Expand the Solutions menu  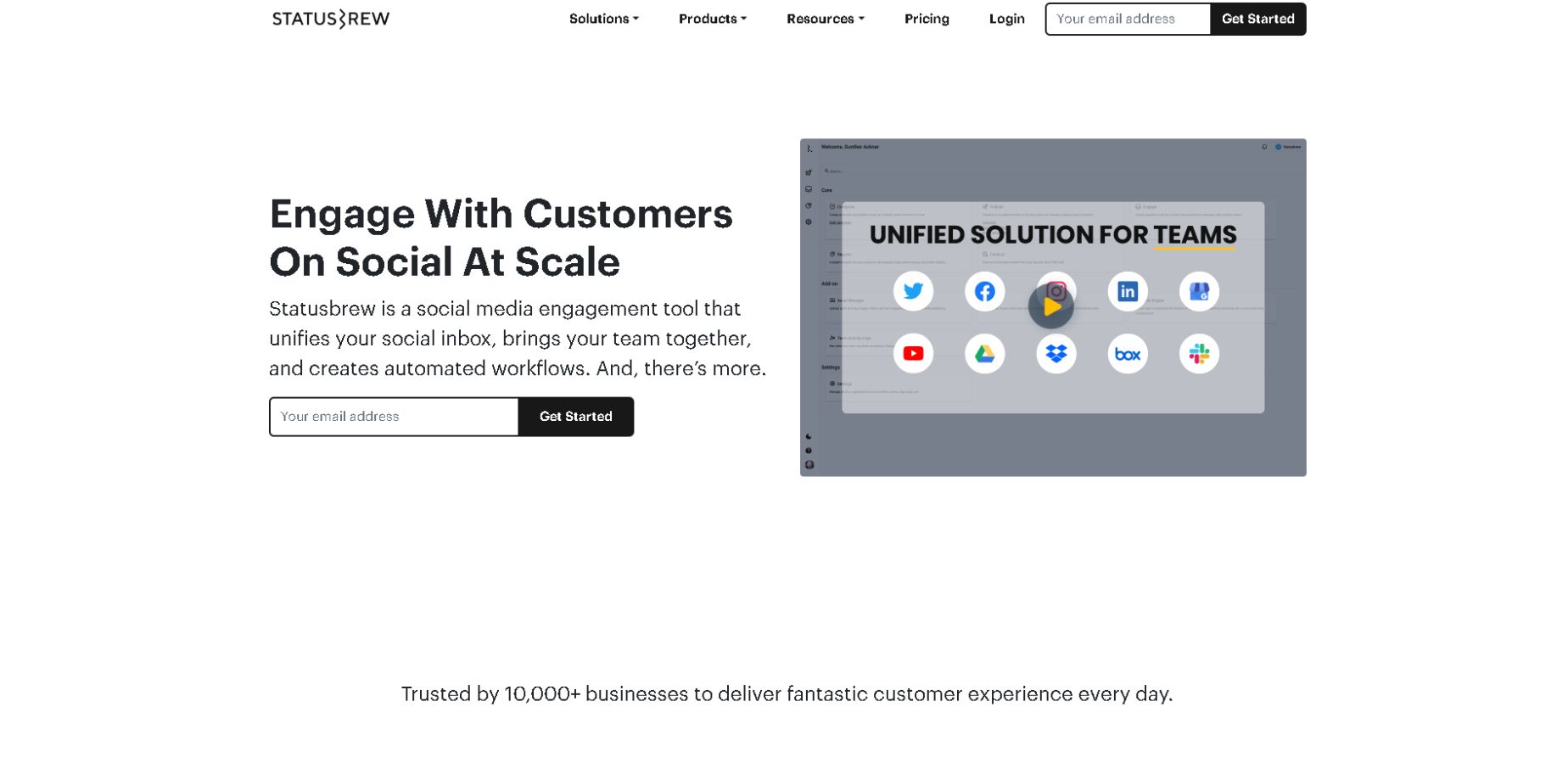click(x=603, y=19)
